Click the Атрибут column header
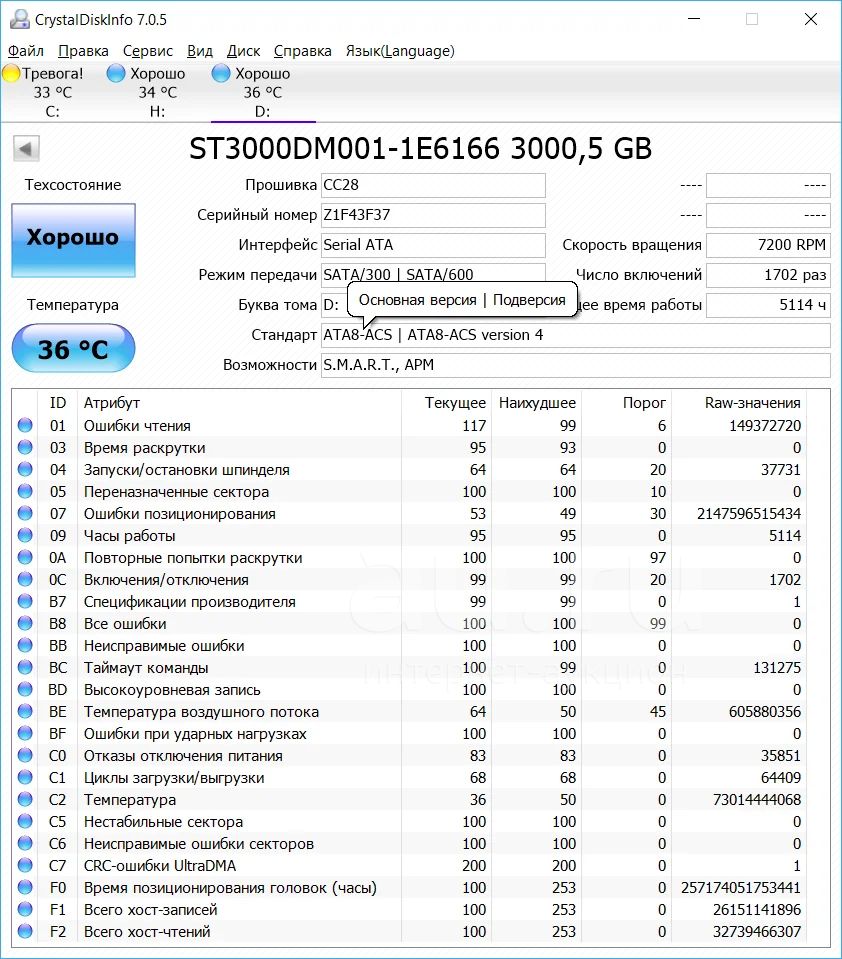The height and width of the screenshot is (959, 842). 240,402
